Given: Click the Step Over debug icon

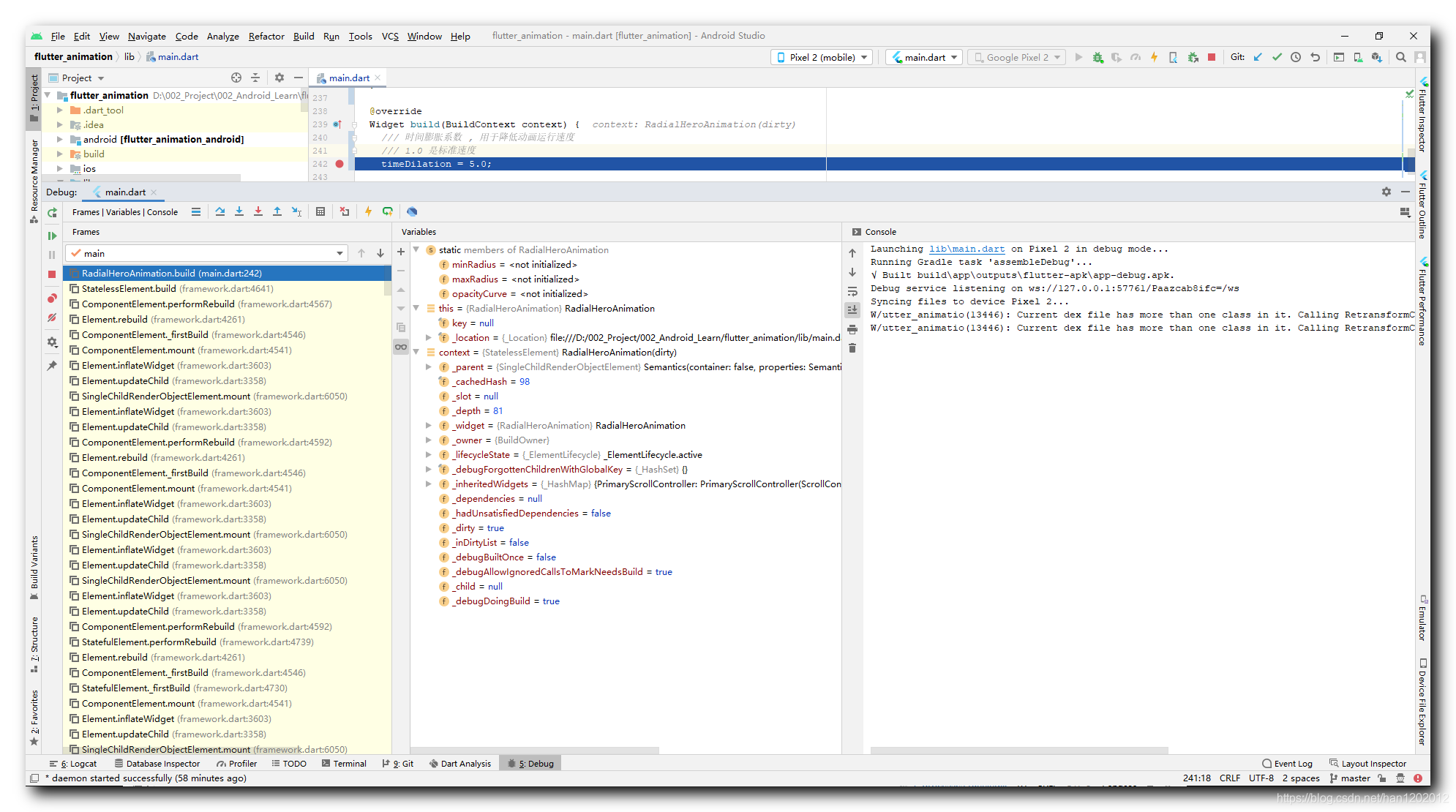Looking at the screenshot, I should tap(220, 211).
